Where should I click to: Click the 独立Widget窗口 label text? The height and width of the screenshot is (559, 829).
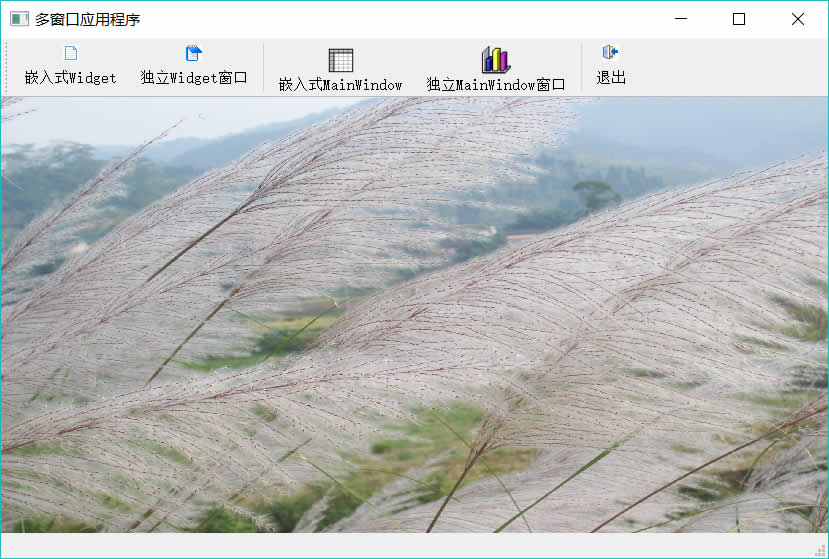pyautogui.click(x=194, y=78)
